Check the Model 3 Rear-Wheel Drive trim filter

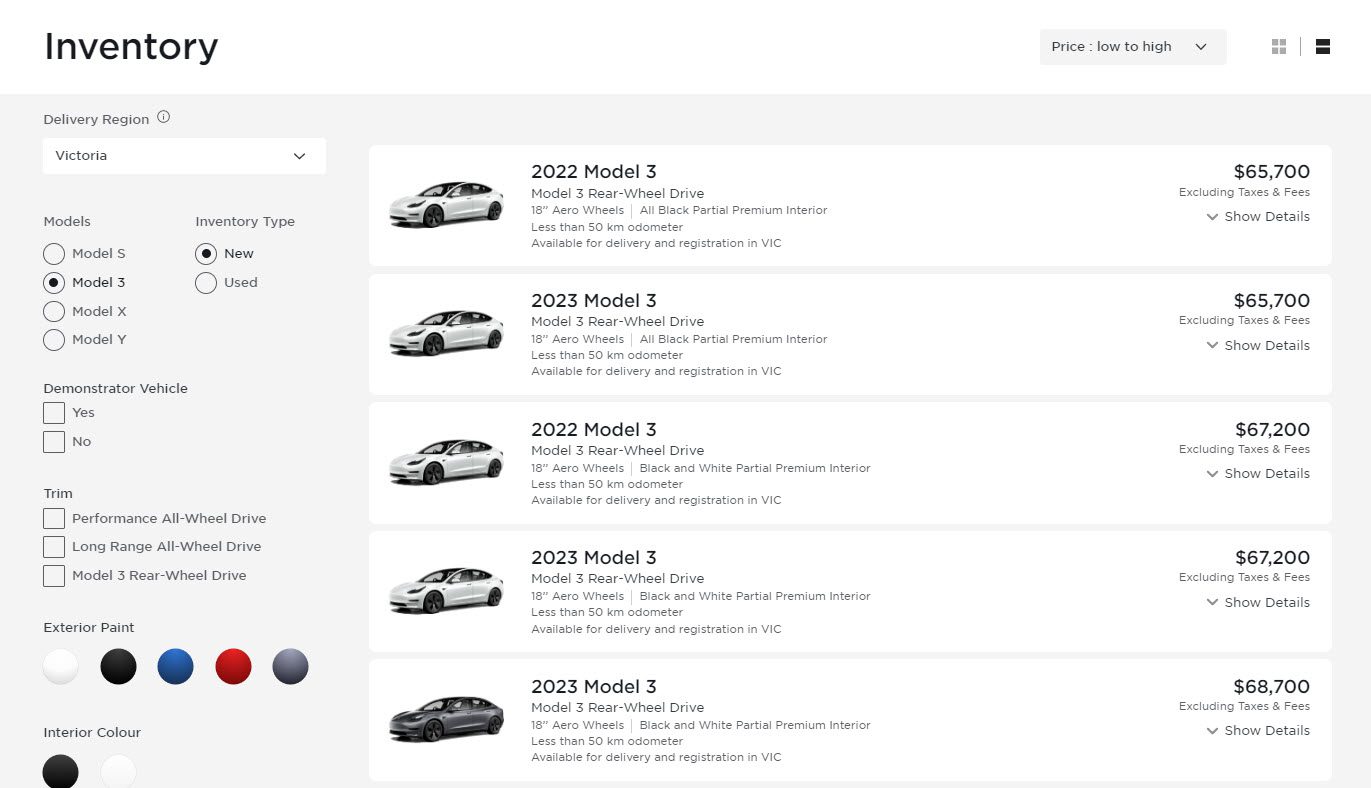tap(54, 575)
